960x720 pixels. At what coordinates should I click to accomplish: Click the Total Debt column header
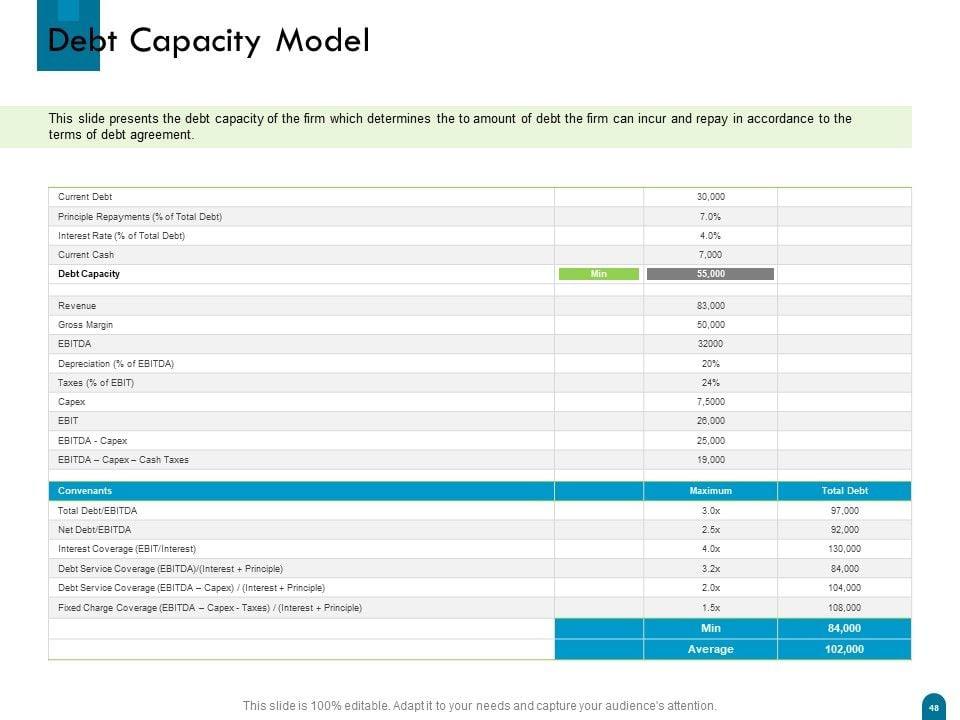844,491
